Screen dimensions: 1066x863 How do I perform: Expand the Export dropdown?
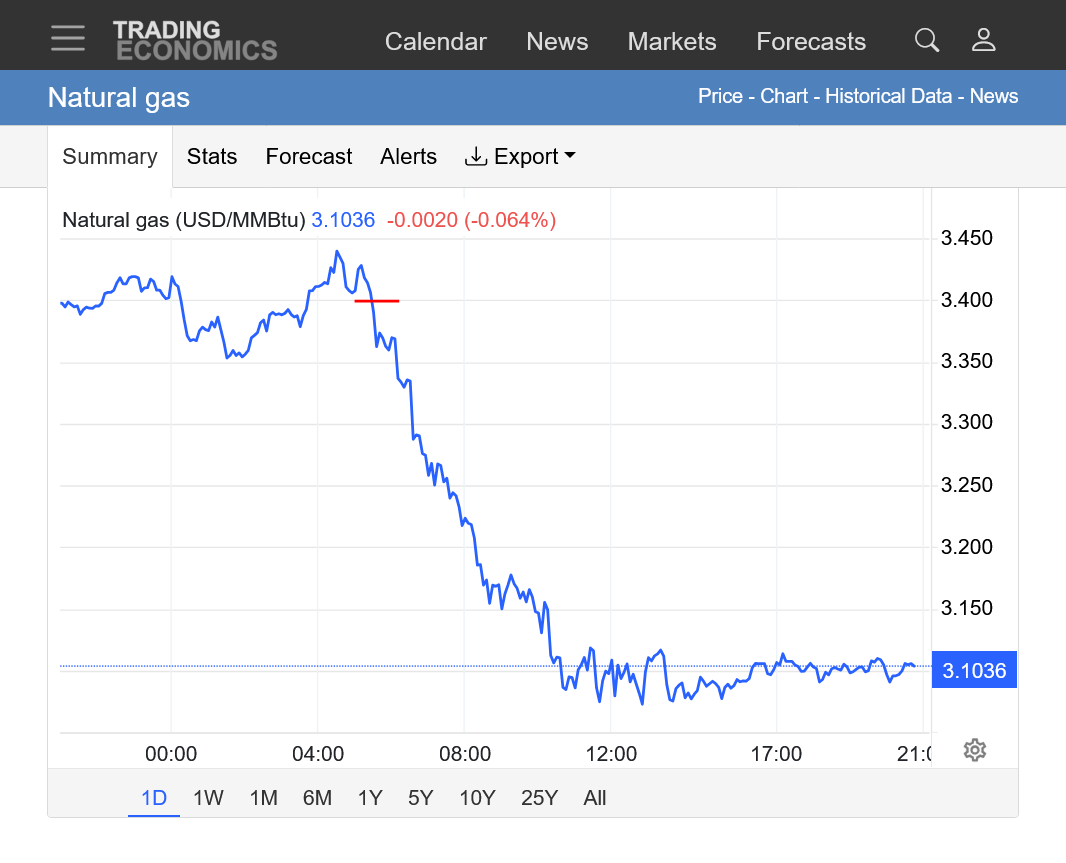520,157
